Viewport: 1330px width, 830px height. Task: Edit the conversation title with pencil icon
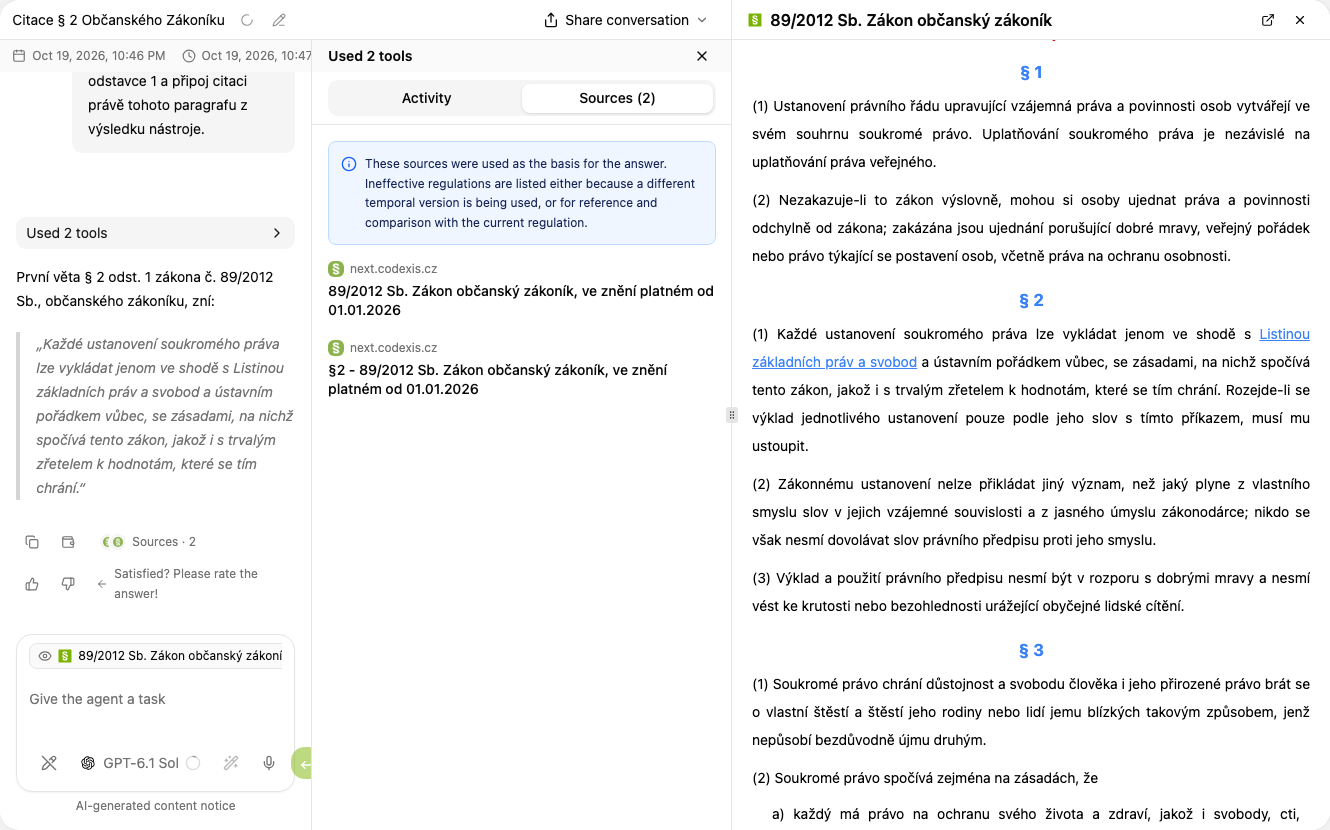point(279,20)
